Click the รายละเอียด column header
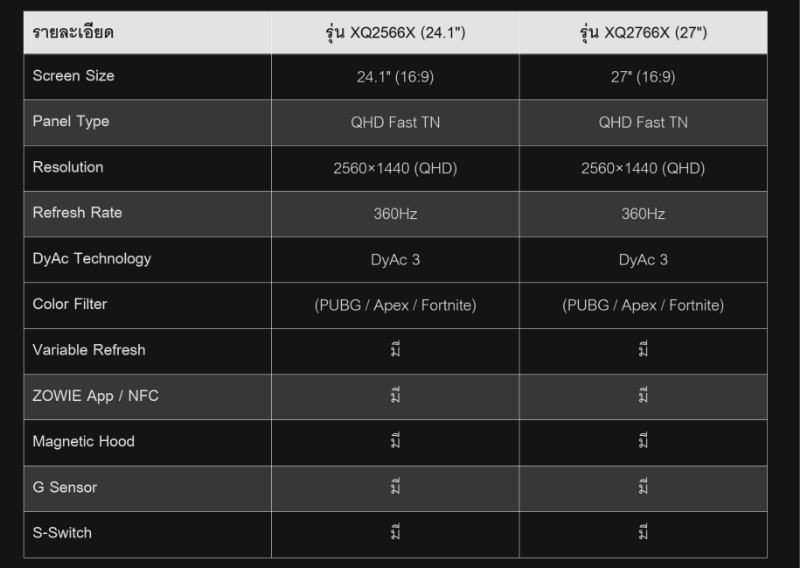This screenshot has height=568, width=800. (73, 33)
